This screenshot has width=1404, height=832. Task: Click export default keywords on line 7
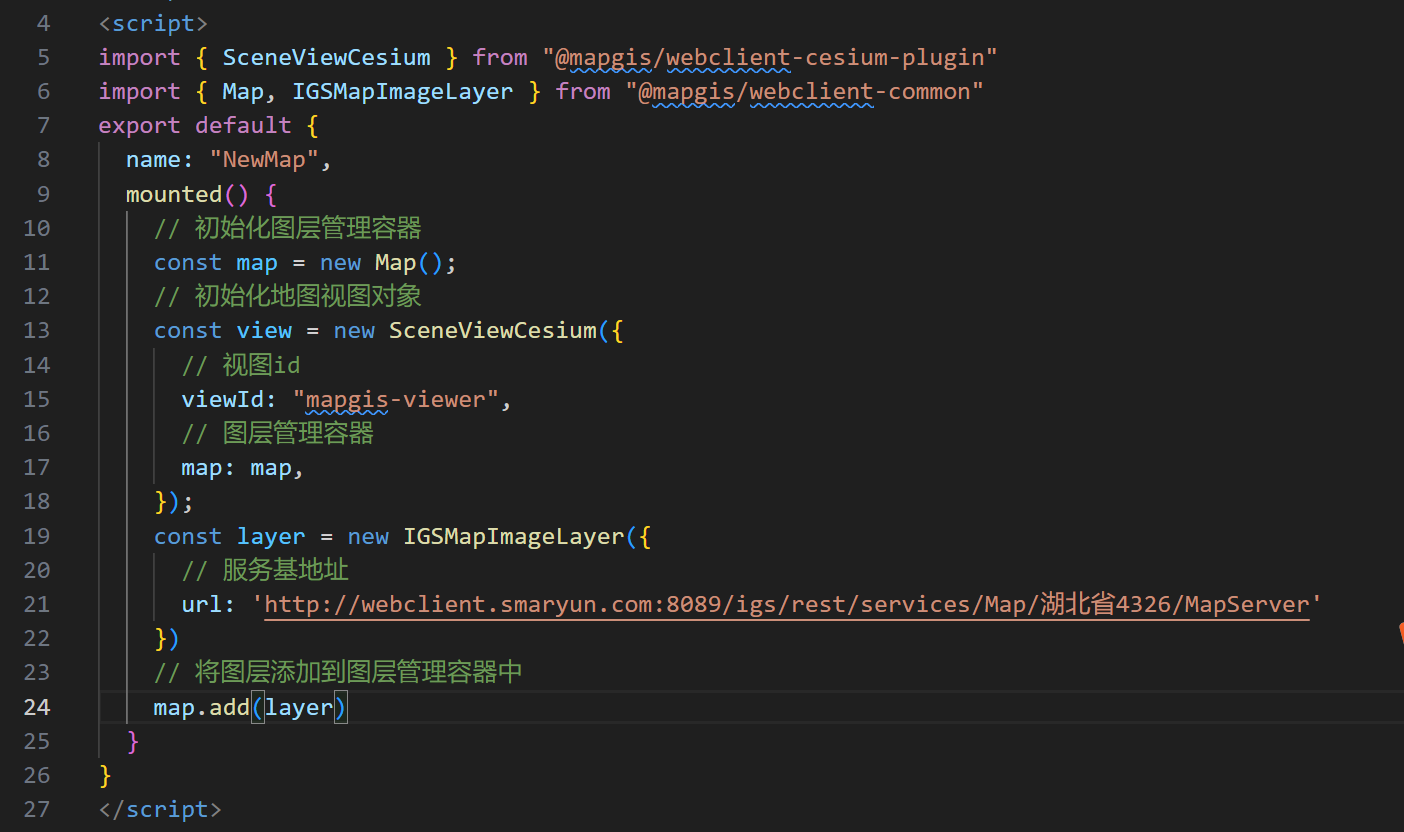(x=195, y=126)
